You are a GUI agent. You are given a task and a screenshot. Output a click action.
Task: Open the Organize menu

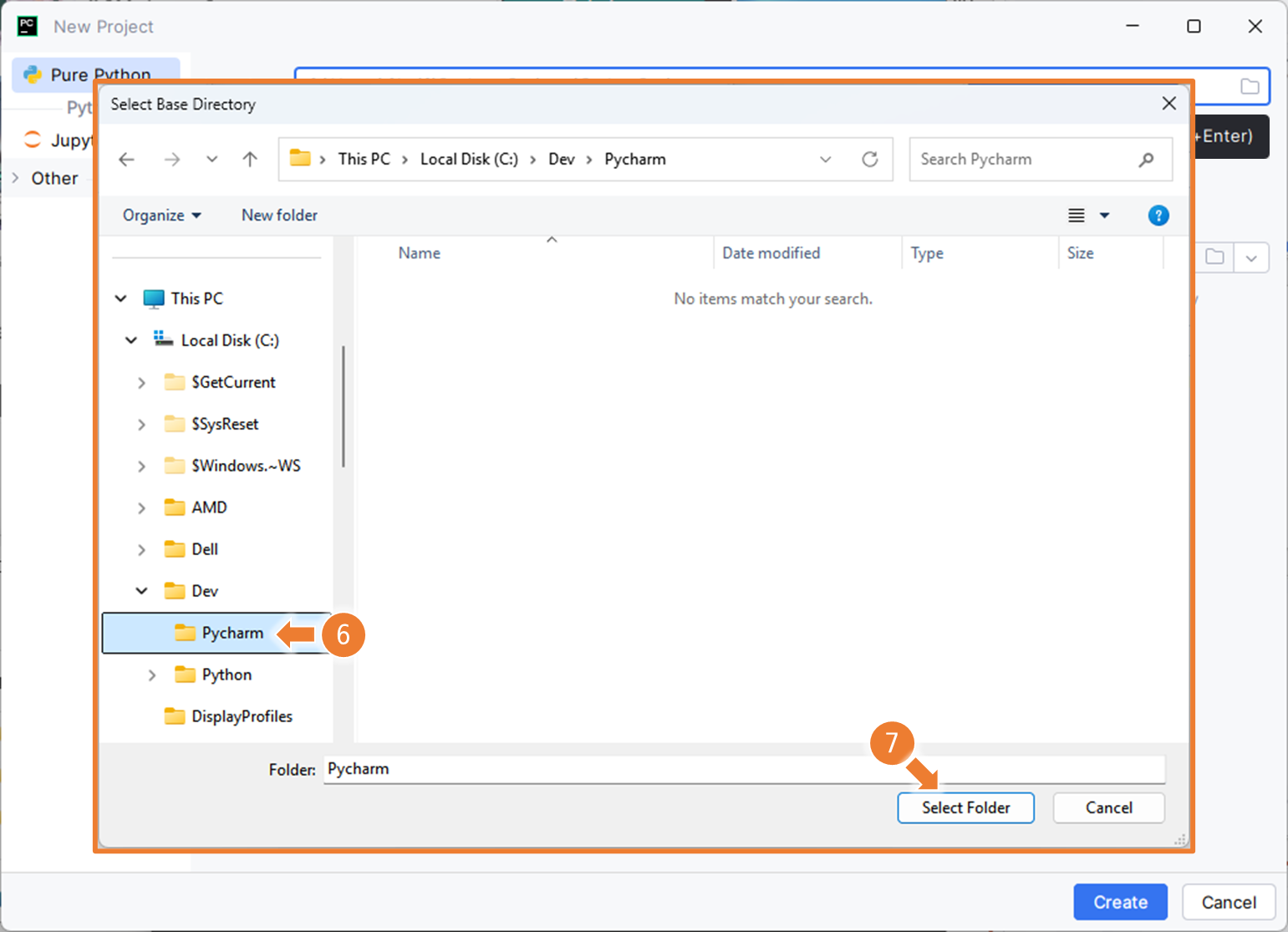(x=162, y=215)
